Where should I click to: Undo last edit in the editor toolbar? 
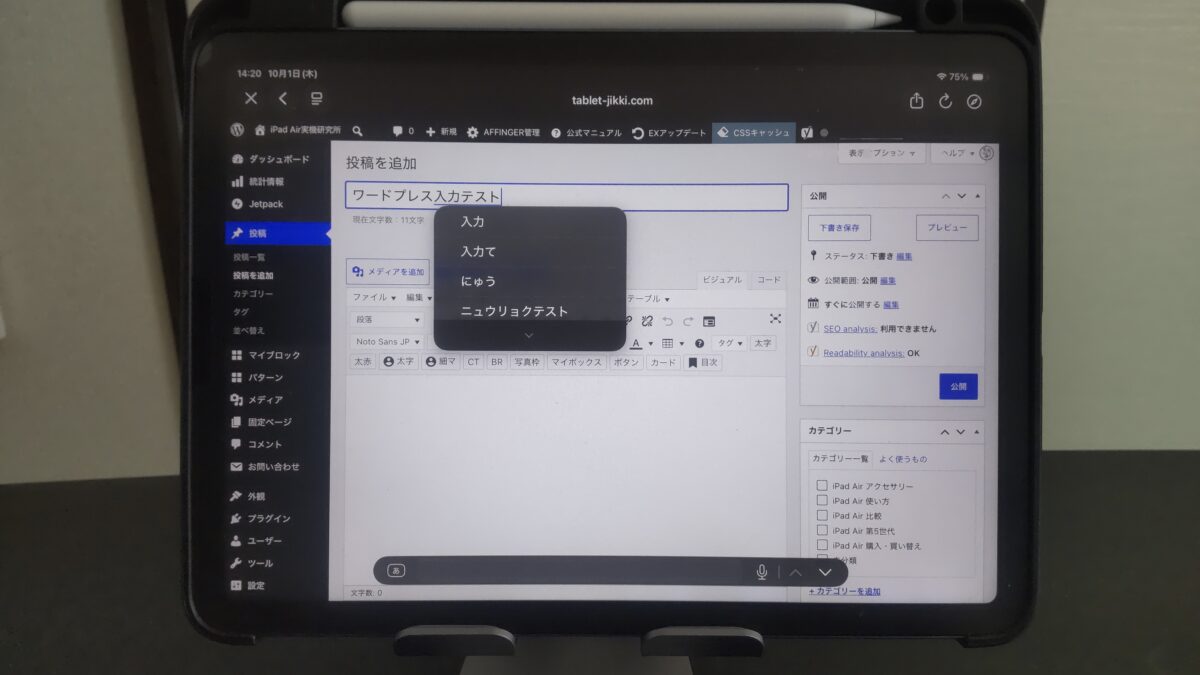(x=668, y=321)
